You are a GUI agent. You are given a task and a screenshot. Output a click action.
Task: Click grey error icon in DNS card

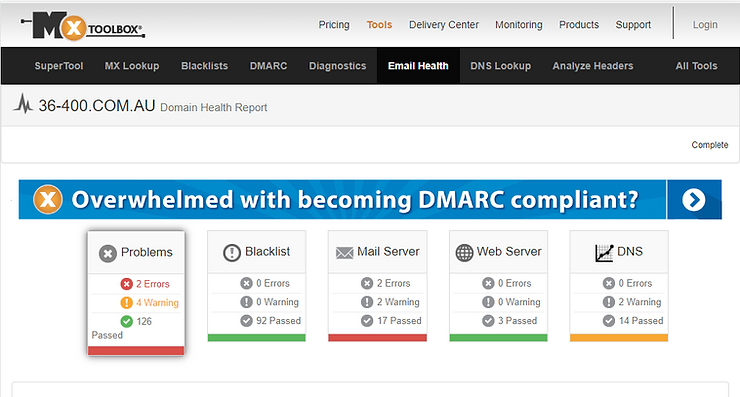pos(609,283)
